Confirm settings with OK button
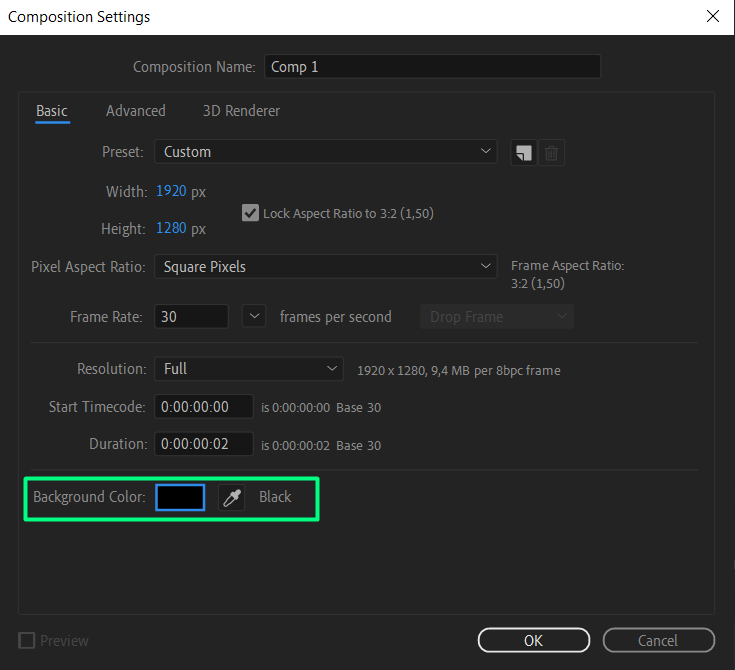735x670 pixels. point(533,641)
